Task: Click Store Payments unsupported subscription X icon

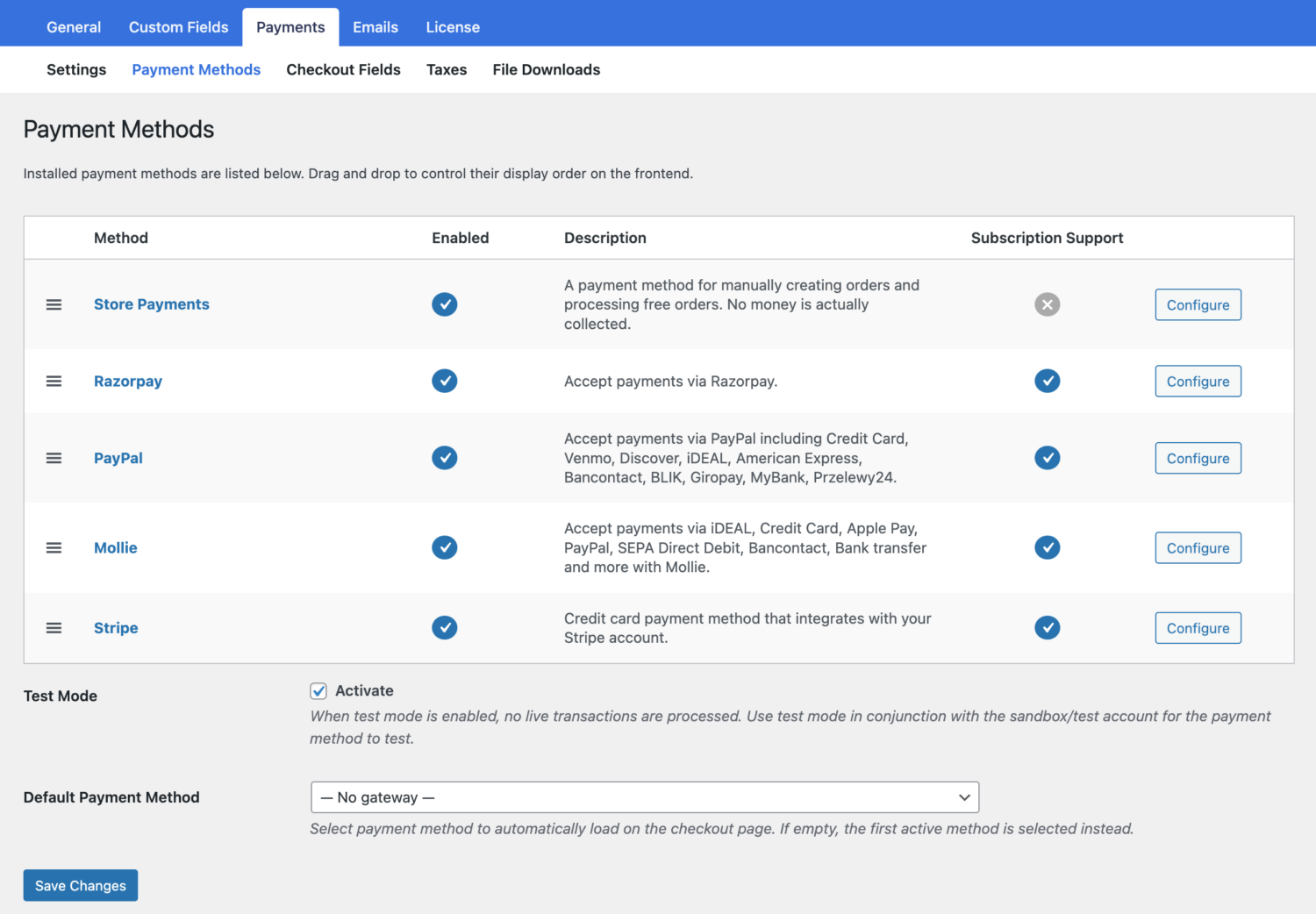Action: [1048, 304]
